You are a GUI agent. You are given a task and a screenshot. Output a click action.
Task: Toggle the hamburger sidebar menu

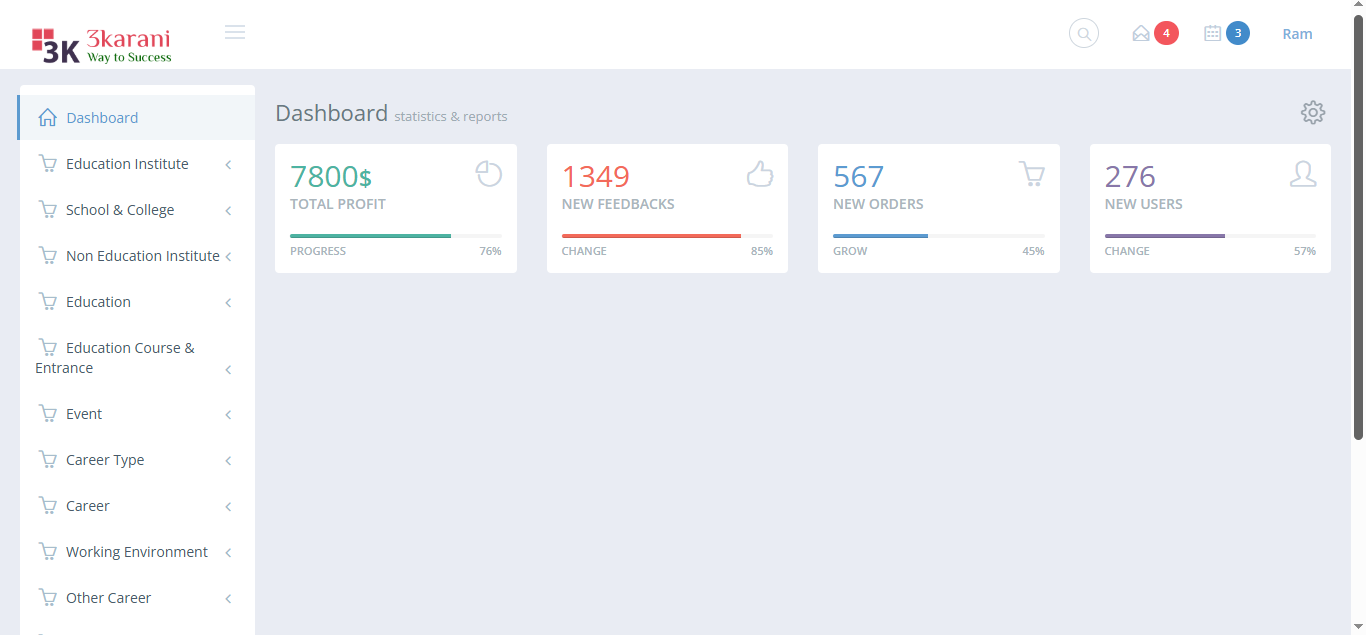(235, 32)
